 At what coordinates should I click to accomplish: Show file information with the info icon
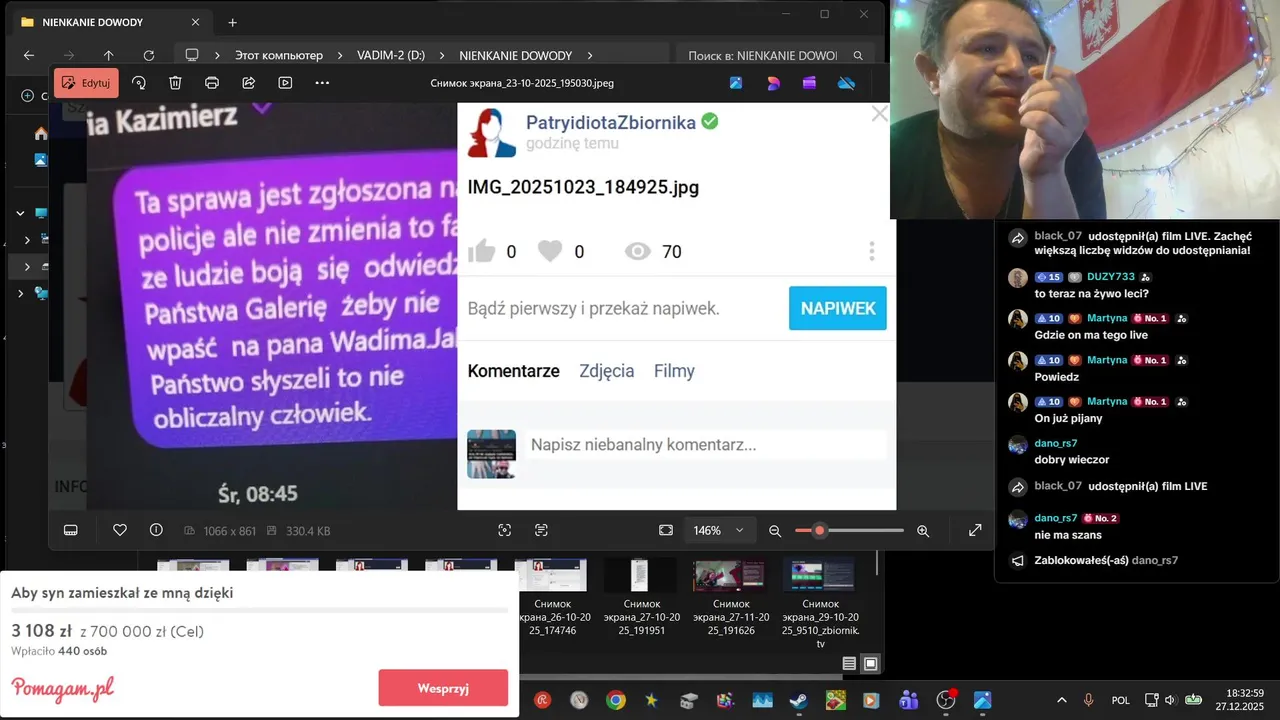click(x=156, y=530)
